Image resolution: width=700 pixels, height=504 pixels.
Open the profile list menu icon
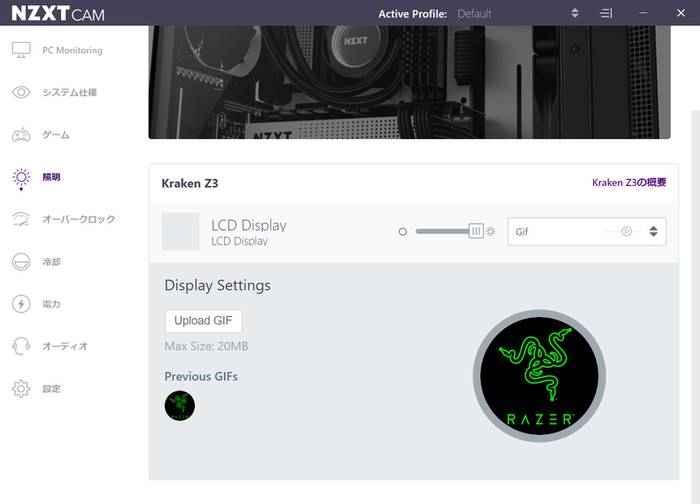[x=606, y=13]
